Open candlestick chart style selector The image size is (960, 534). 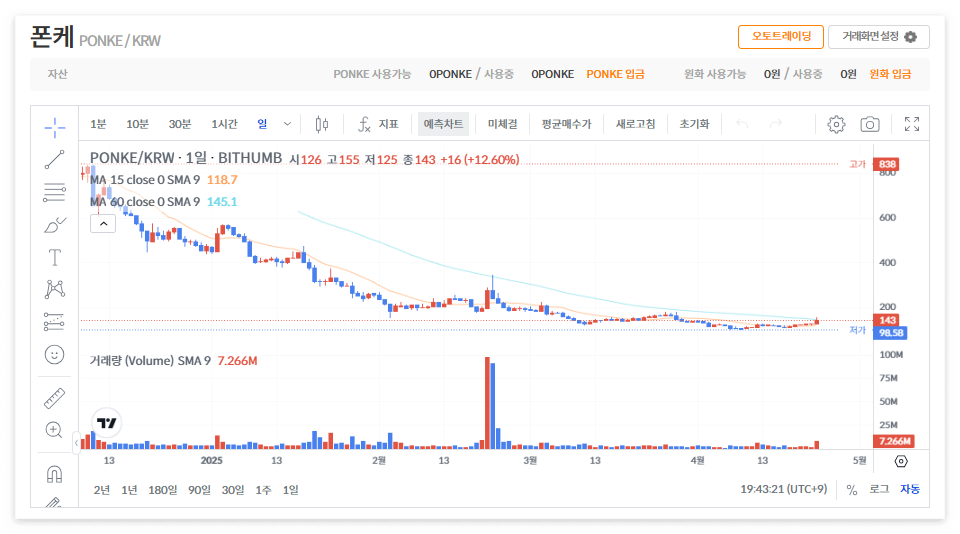(x=321, y=124)
